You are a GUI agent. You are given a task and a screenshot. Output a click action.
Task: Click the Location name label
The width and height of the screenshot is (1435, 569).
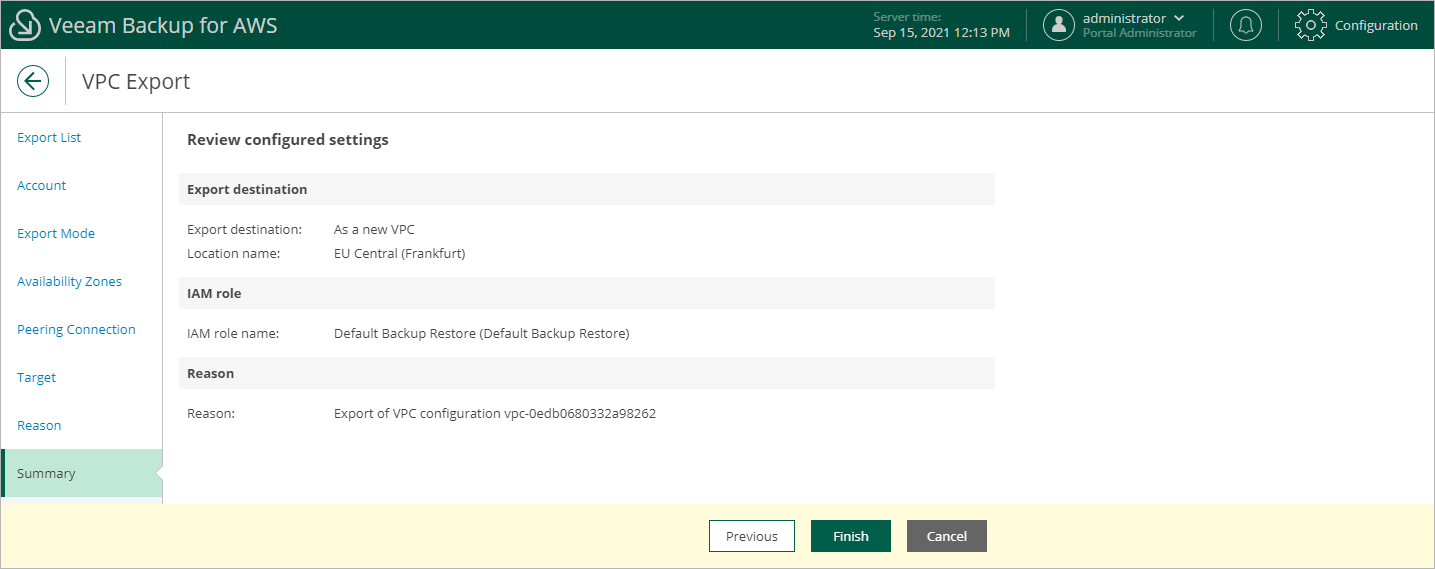pos(234,254)
